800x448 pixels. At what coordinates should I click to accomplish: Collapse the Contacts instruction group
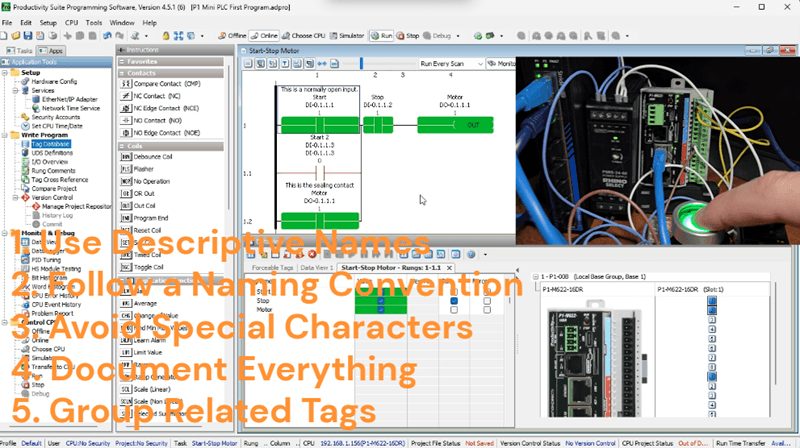point(122,73)
